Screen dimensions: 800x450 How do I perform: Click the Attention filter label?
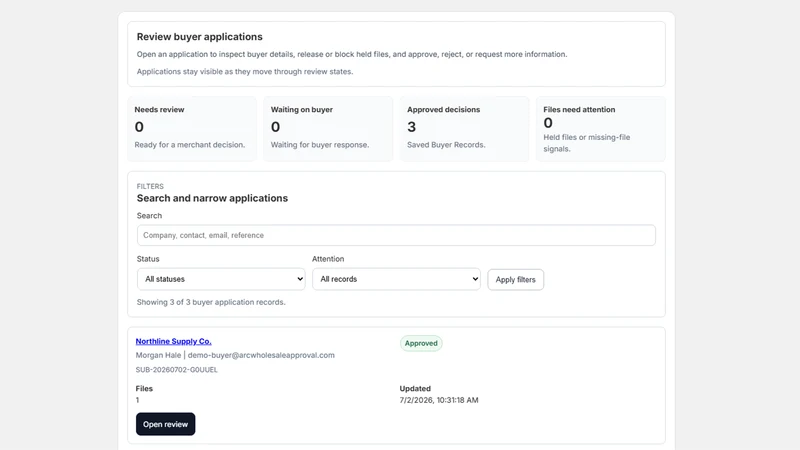[328, 259]
